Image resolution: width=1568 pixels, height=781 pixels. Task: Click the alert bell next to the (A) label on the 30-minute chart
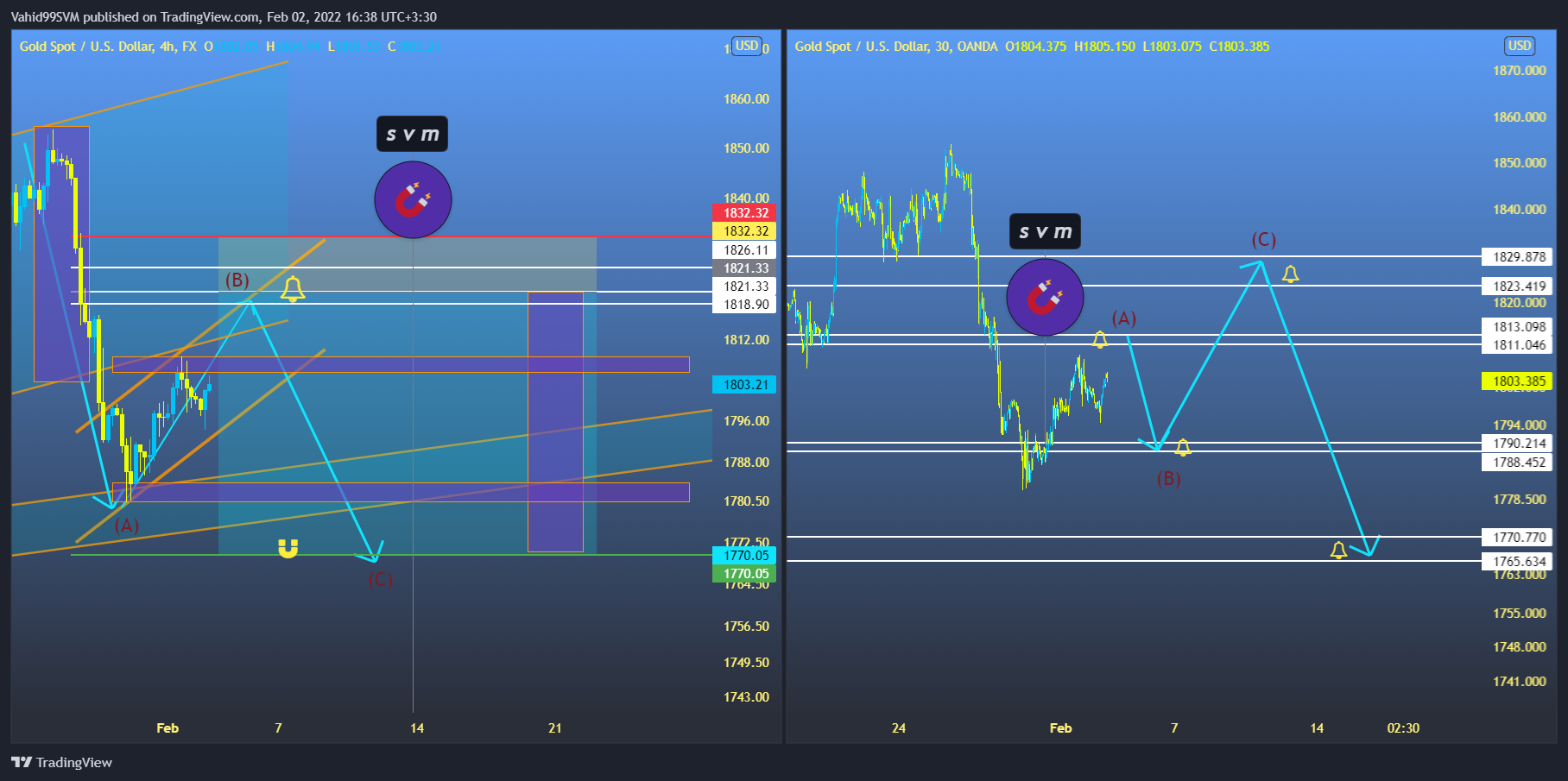tap(1099, 339)
